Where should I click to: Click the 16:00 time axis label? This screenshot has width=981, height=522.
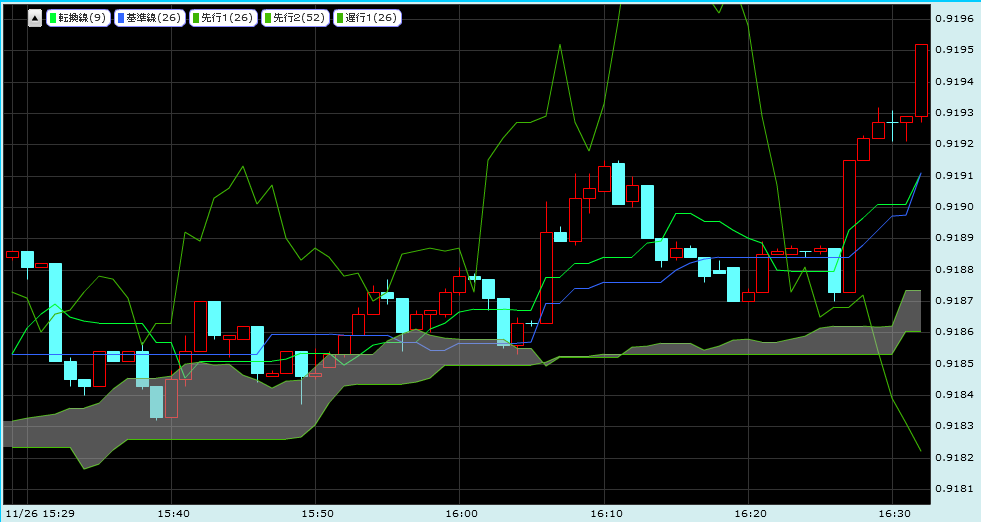point(462,514)
